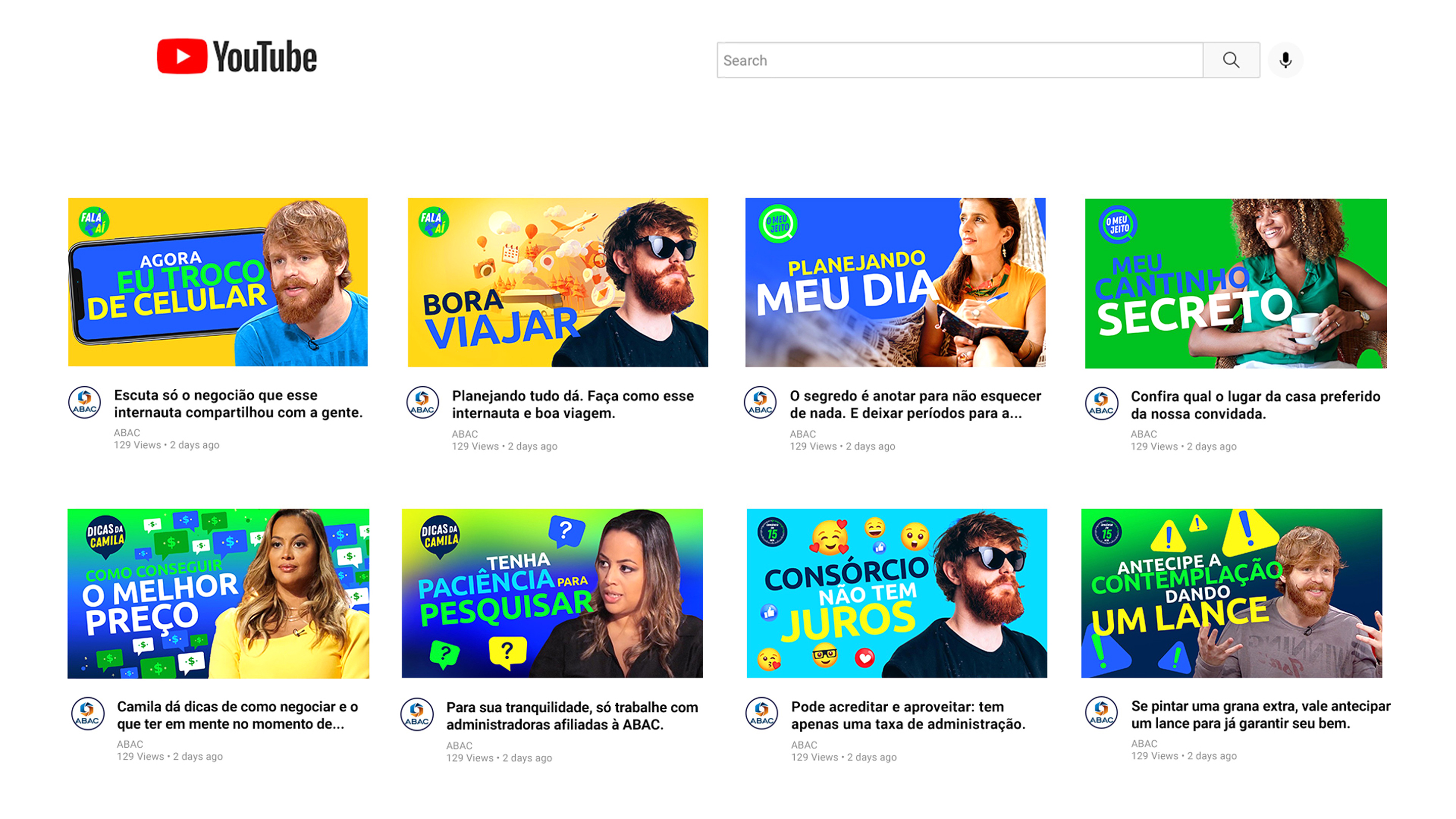1456x819 pixels.
Task: Open ABAC avatar beside 'Escuta só o negocião' video
Action: point(85,402)
